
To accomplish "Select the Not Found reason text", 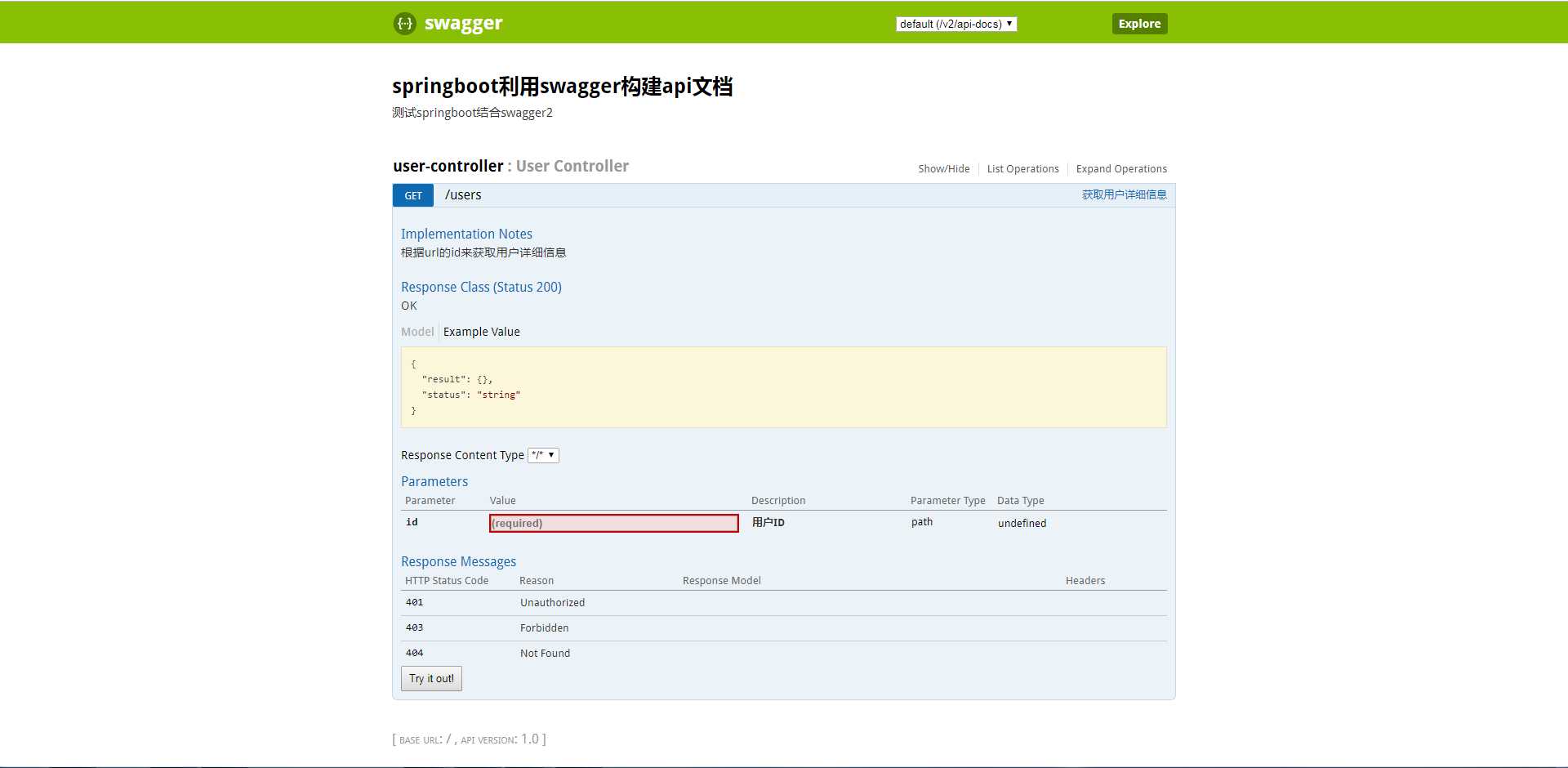I will click(x=545, y=654).
